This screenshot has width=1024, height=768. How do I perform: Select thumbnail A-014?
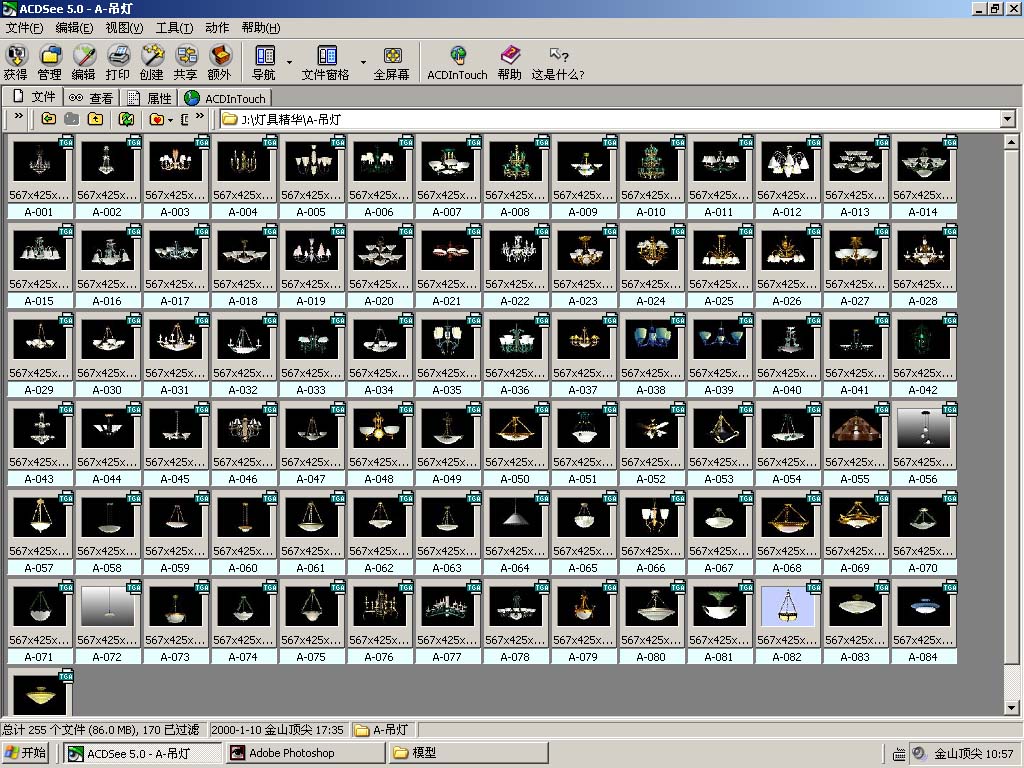pyautogui.click(x=923, y=162)
